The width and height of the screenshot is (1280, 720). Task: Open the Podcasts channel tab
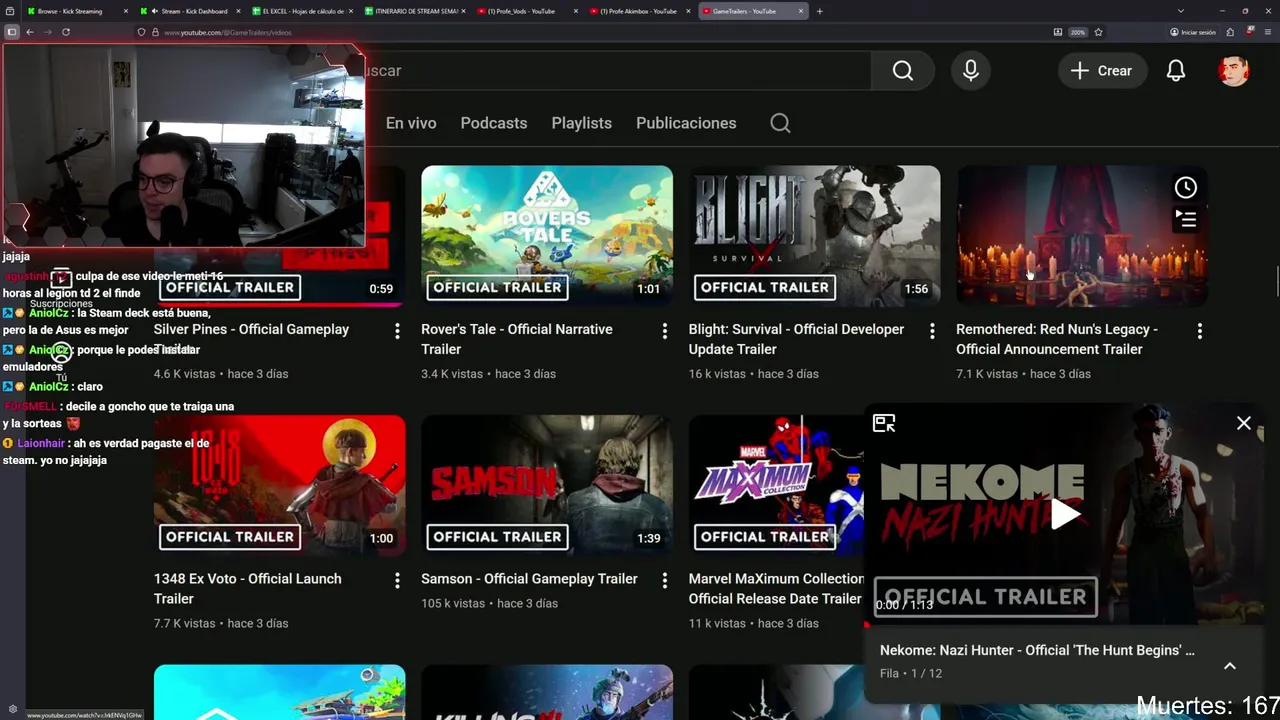pos(494,123)
